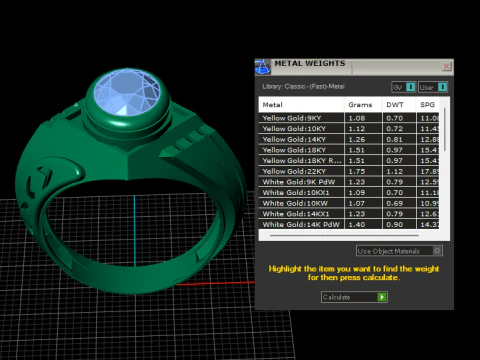Click the Metal Weights scale icon

coord(262,67)
